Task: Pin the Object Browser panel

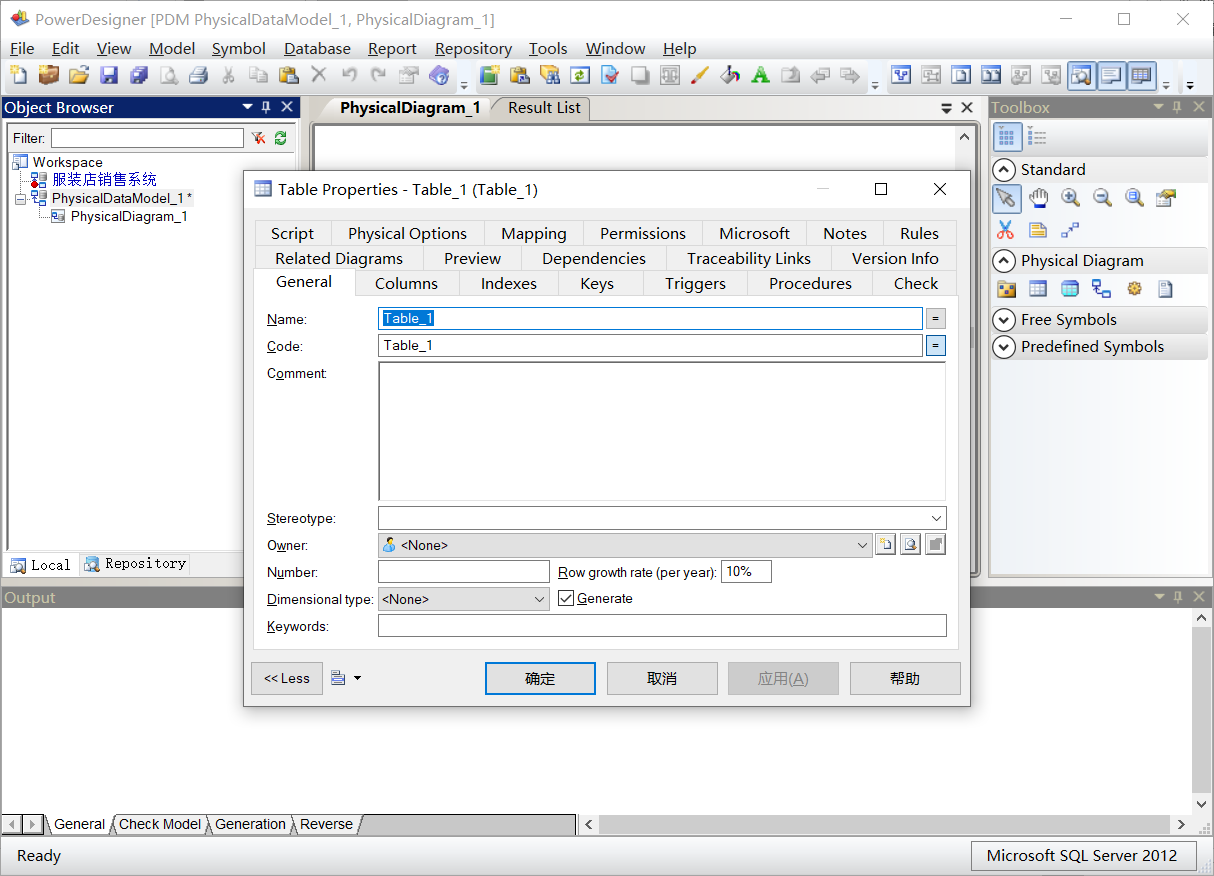Action: point(267,107)
